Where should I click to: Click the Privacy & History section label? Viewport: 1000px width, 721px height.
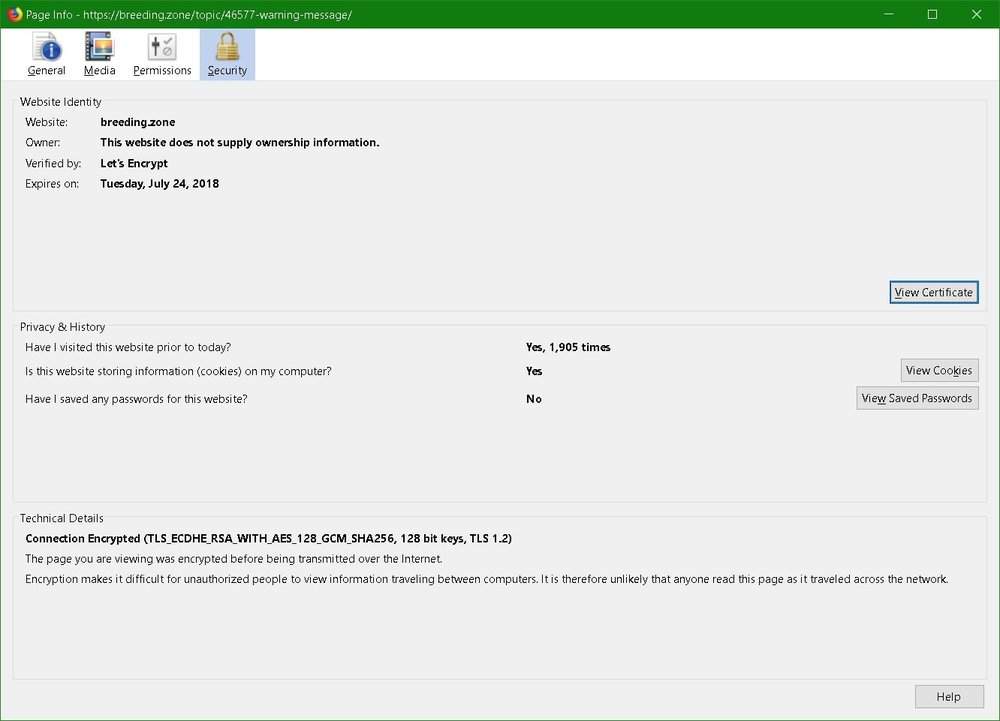coord(62,327)
